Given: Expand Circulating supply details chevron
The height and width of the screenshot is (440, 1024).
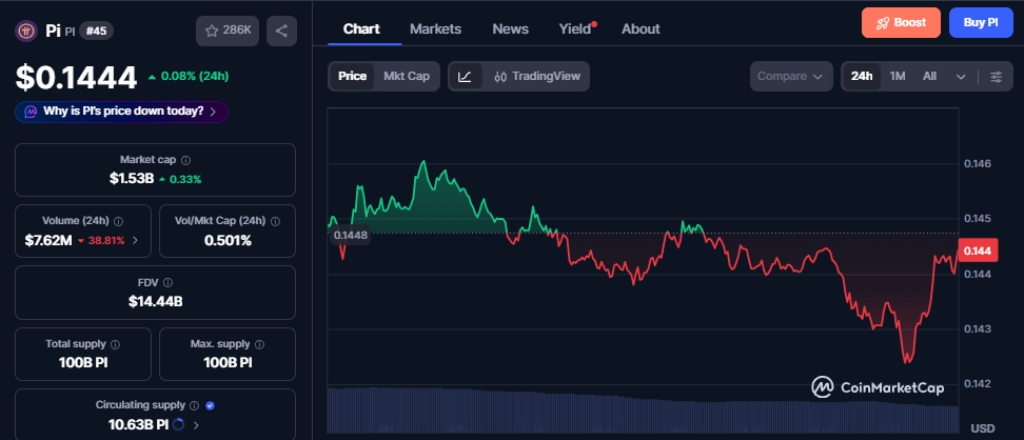Looking at the screenshot, I should tap(196, 425).
